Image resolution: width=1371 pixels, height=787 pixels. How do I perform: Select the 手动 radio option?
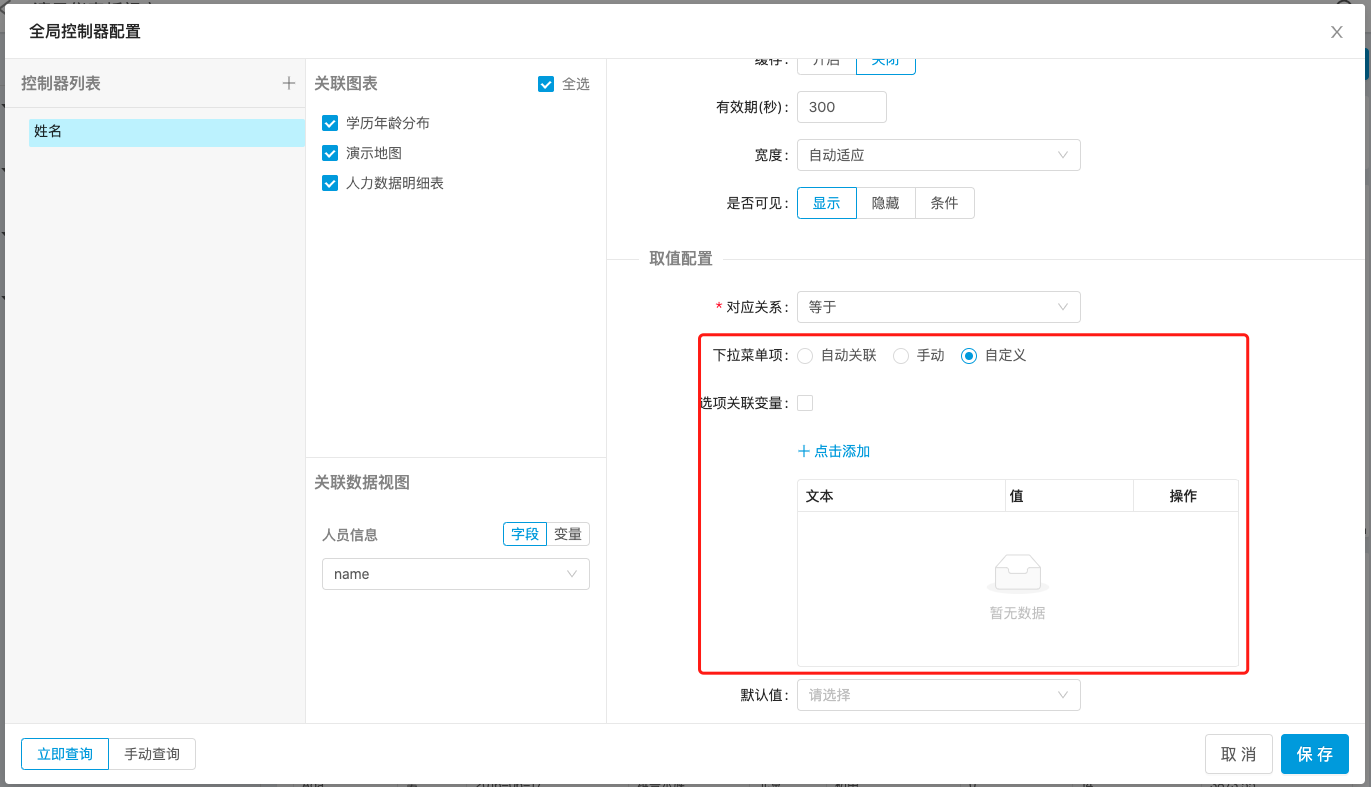pyautogui.click(x=900, y=355)
